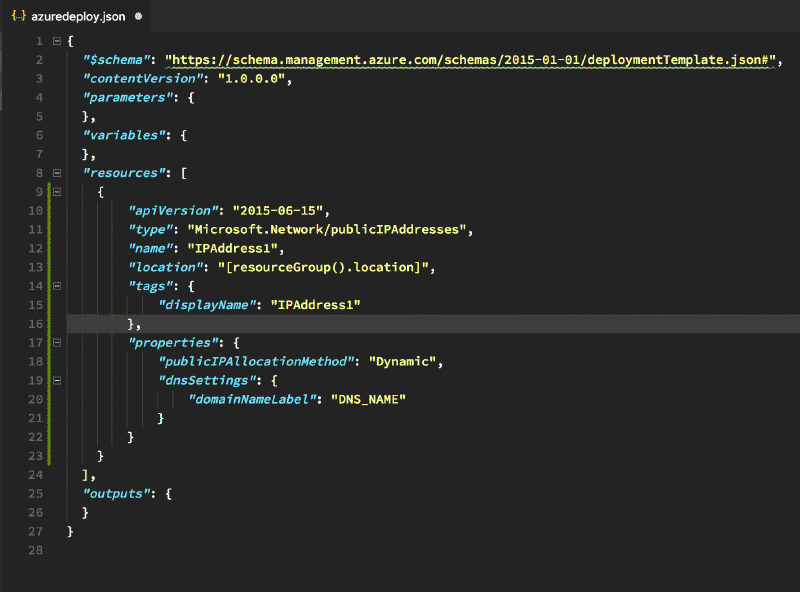Screen dimensions: 800x592
Task: Click the "outputs" property key
Action: tap(118, 493)
